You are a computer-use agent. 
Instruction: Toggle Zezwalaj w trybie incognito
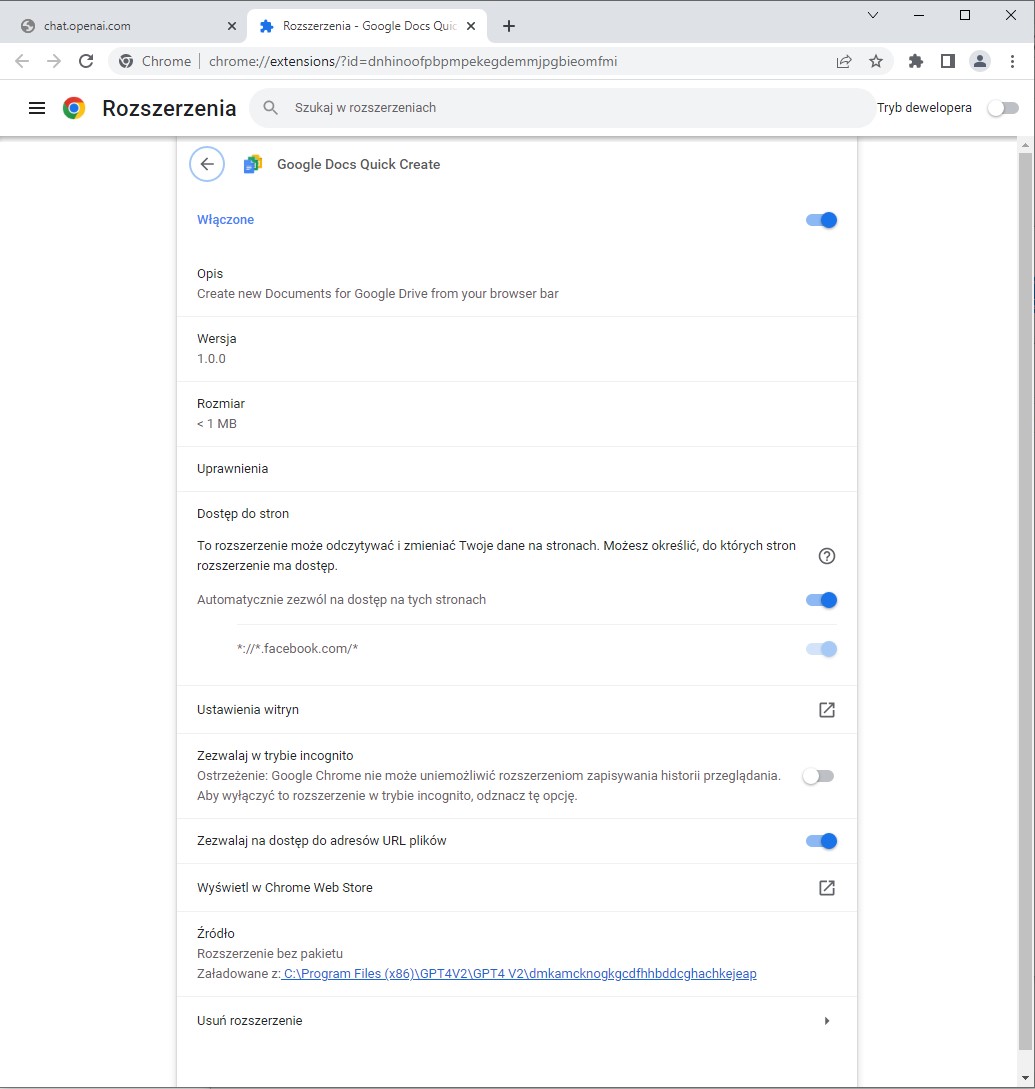818,776
